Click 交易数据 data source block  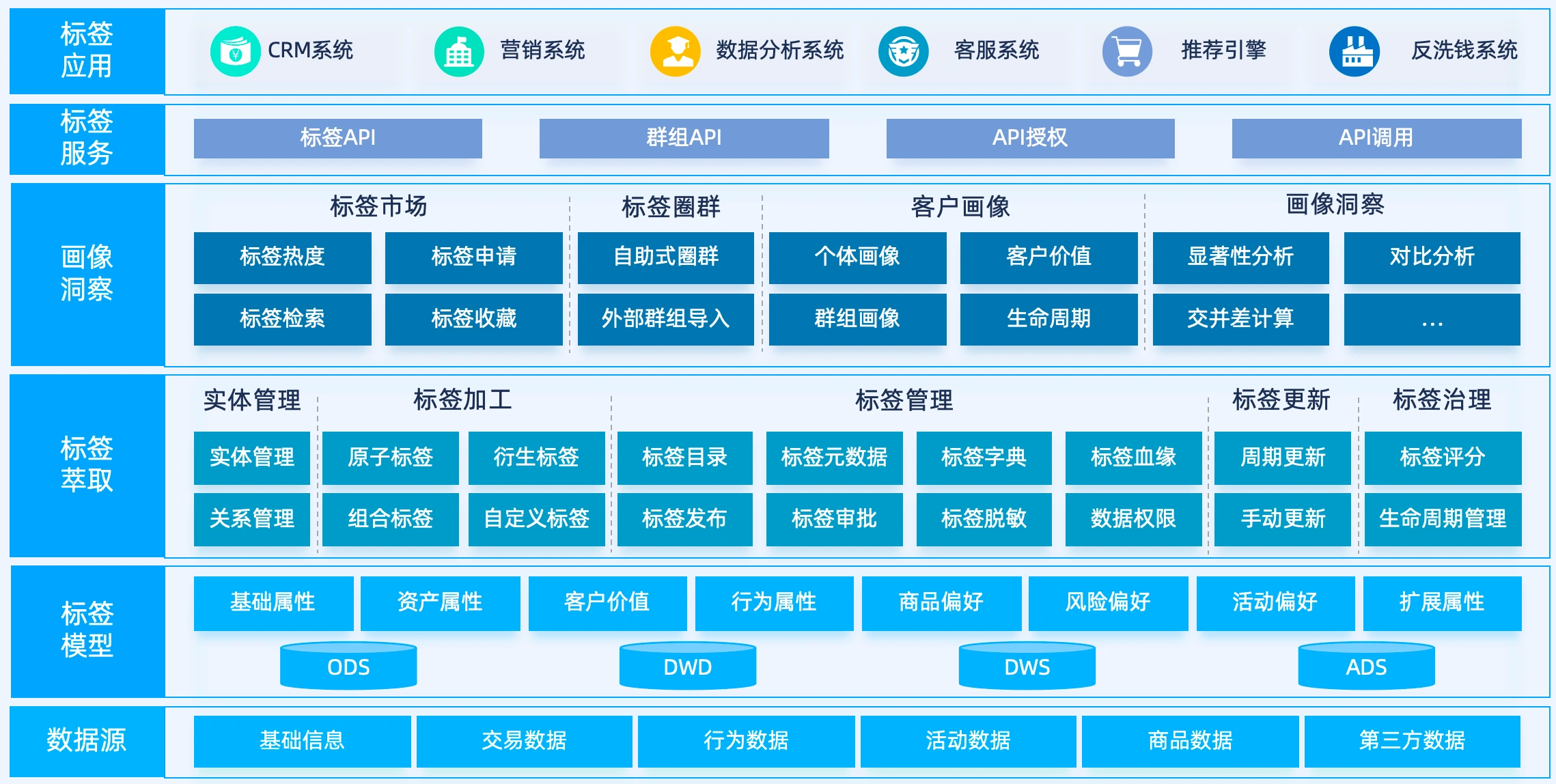(x=525, y=741)
